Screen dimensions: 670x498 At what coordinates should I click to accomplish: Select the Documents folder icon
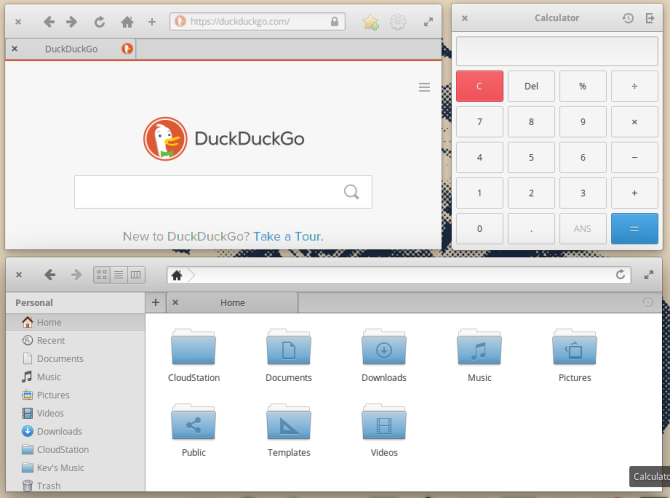(x=288, y=347)
